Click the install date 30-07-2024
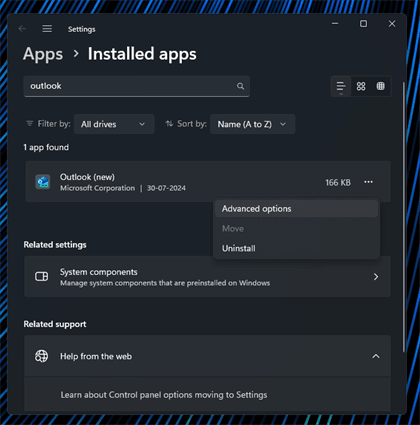 pos(166,188)
